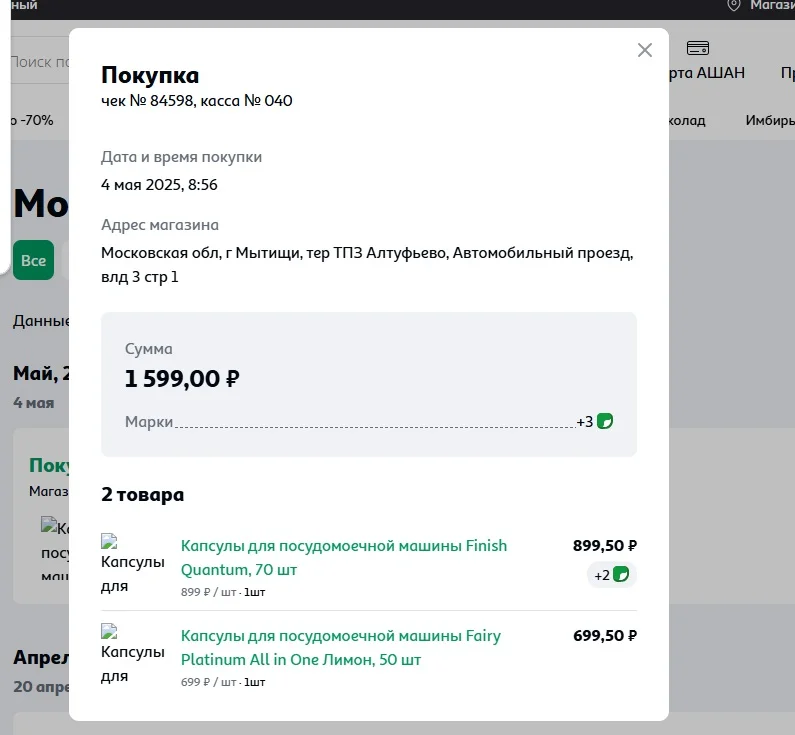This screenshot has height=735, width=795.
Task: Click the store address Московская обл text
Action: (x=367, y=265)
